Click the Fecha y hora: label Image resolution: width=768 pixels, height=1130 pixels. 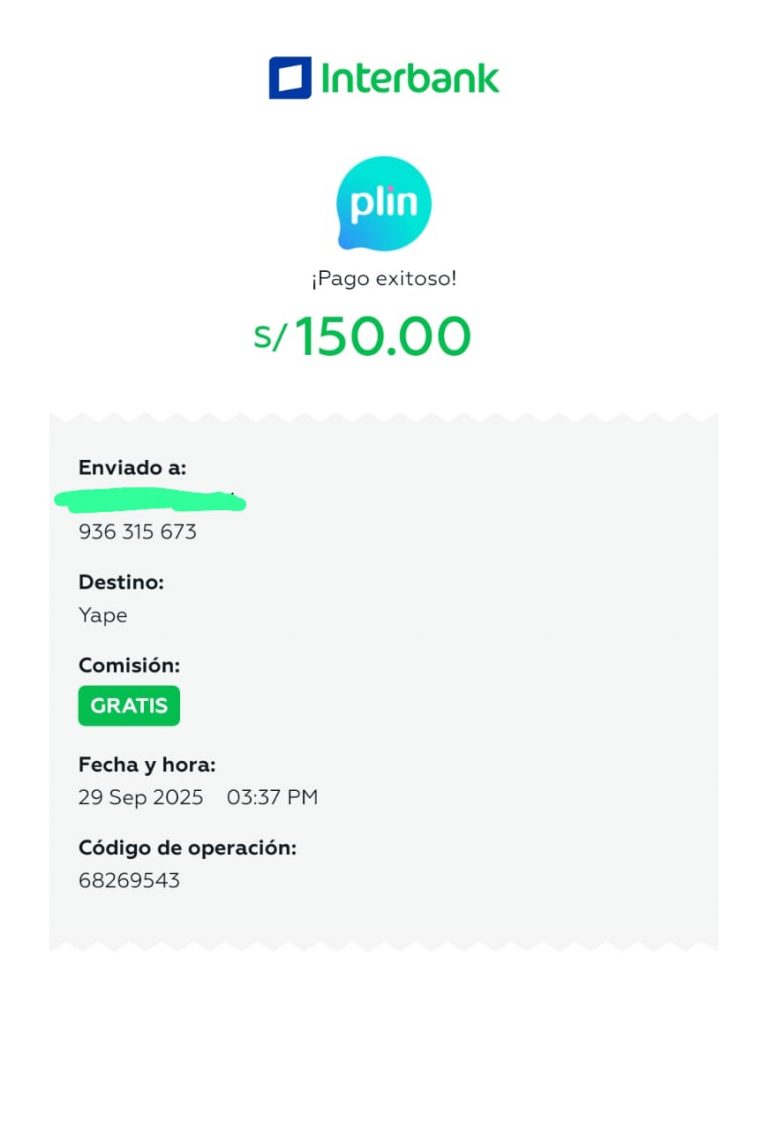point(147,765)
